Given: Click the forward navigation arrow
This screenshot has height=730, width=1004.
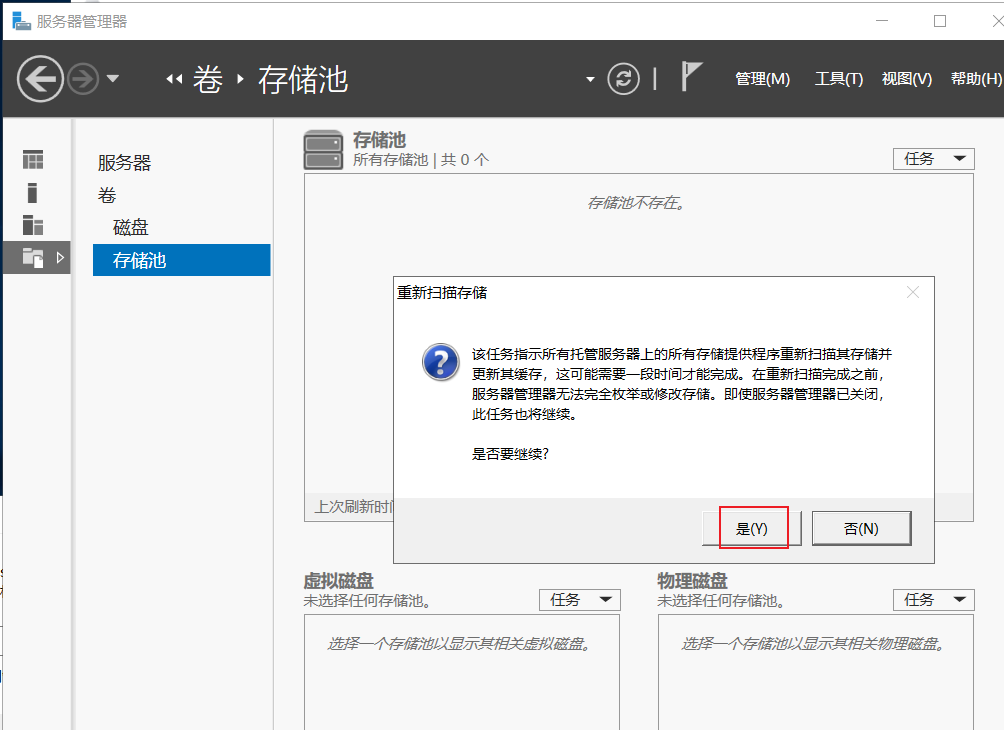Looking at the screenshot, I should point(83,79).
